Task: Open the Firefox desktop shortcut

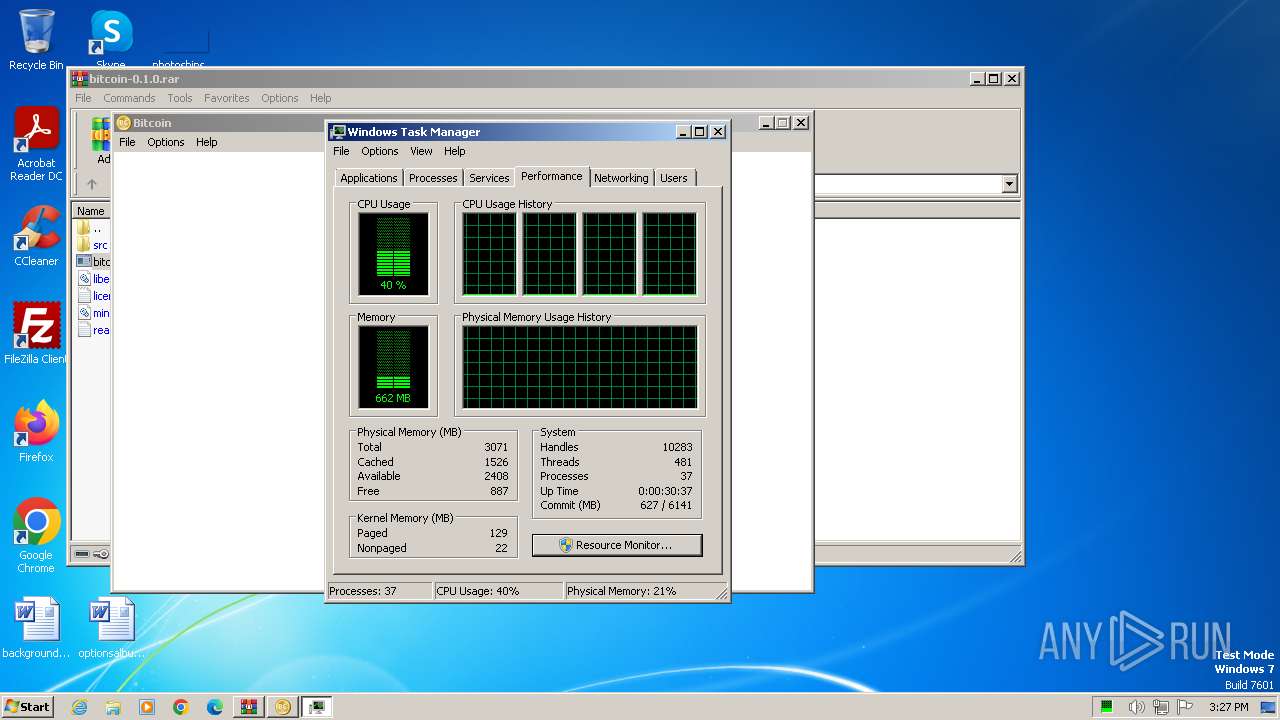Action: coord(36,432)
